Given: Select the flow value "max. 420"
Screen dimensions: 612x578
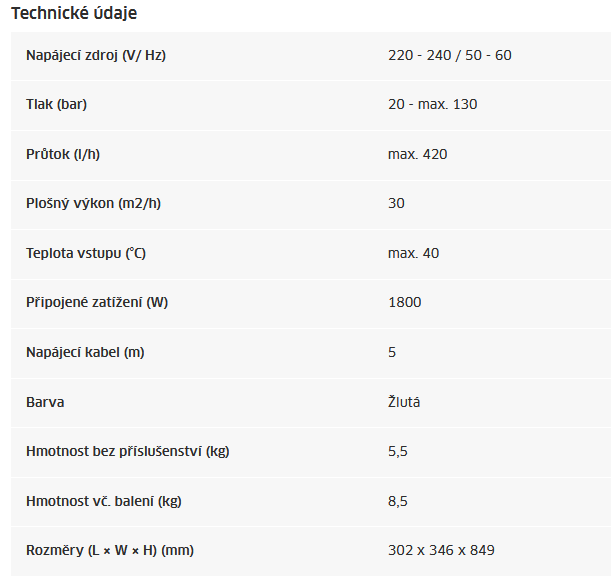Looking at the screenshot, I should pos(417,154).
